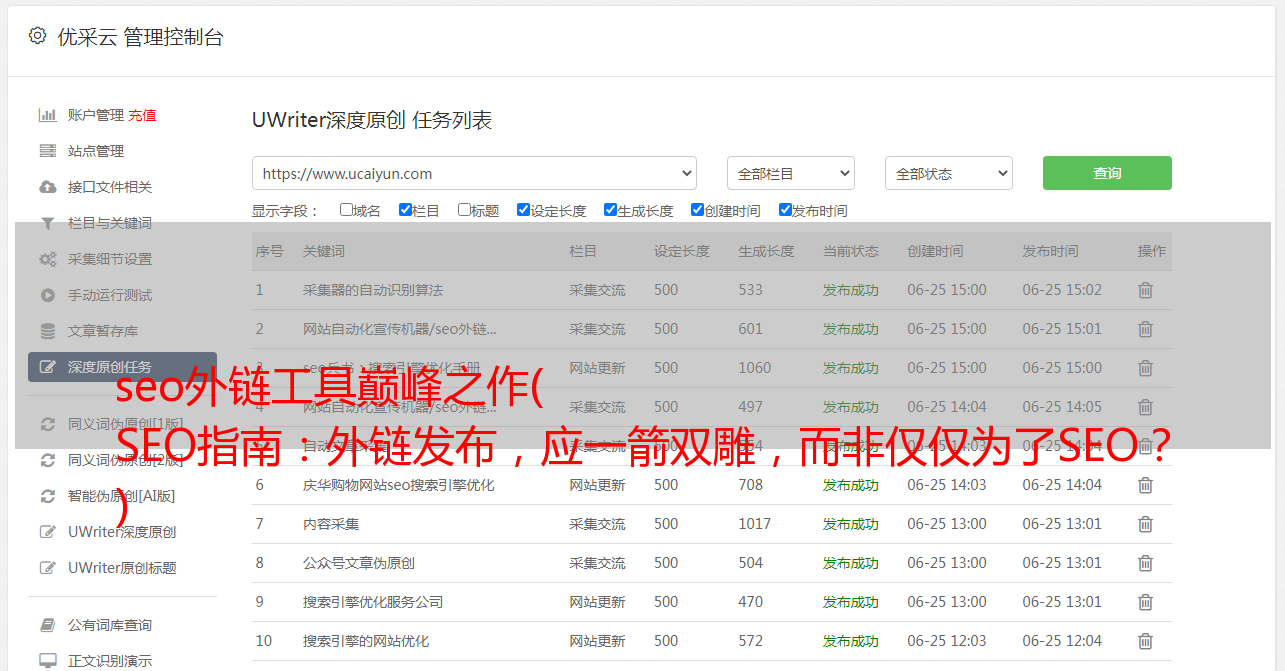Viewport: 1285px width, 671px height.
Task: Click the cloud upload icon for 接口文件相关
Action: [x=47, y=187]
